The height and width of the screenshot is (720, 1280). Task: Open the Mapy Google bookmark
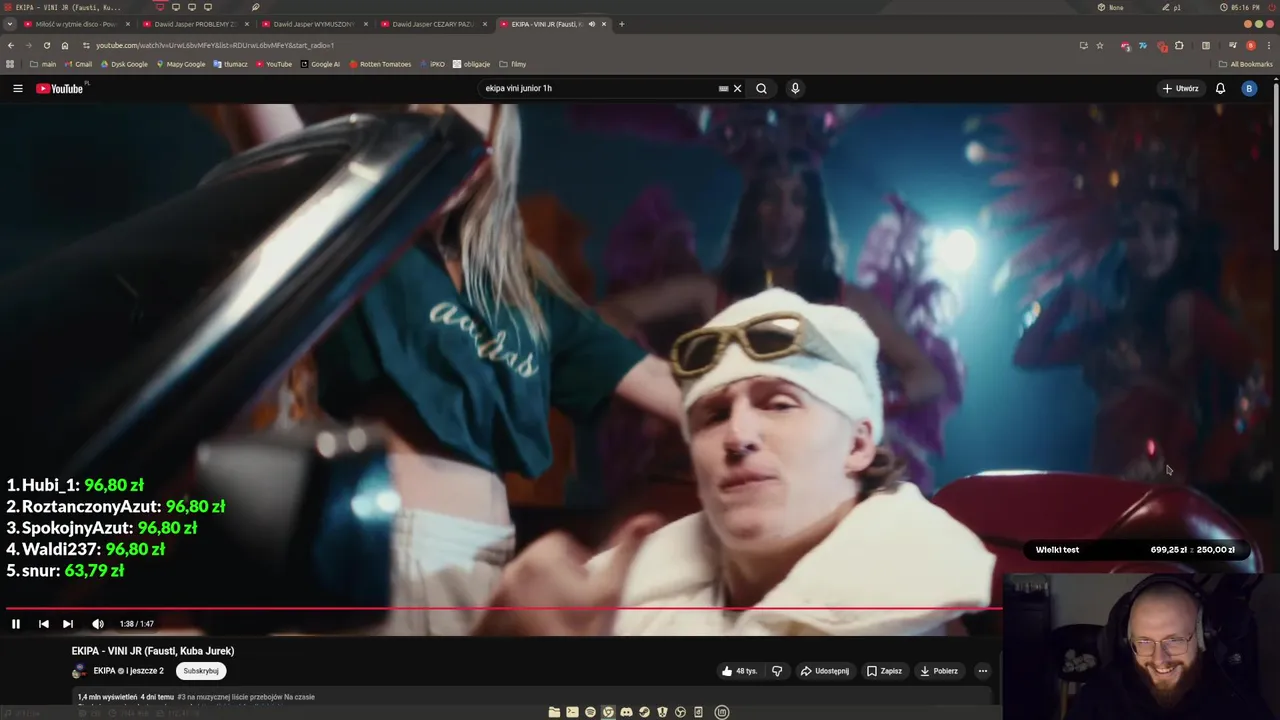181,64
